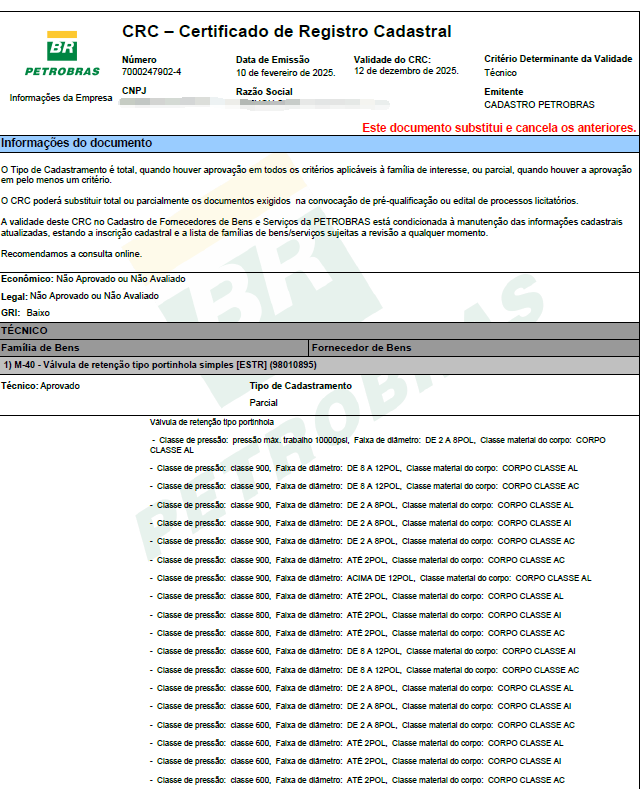Click classe 600 'DE 8 A 12POL' CORPO CLASSE AC line
This screenshot has width=642, height=789.
pos(364,670)
